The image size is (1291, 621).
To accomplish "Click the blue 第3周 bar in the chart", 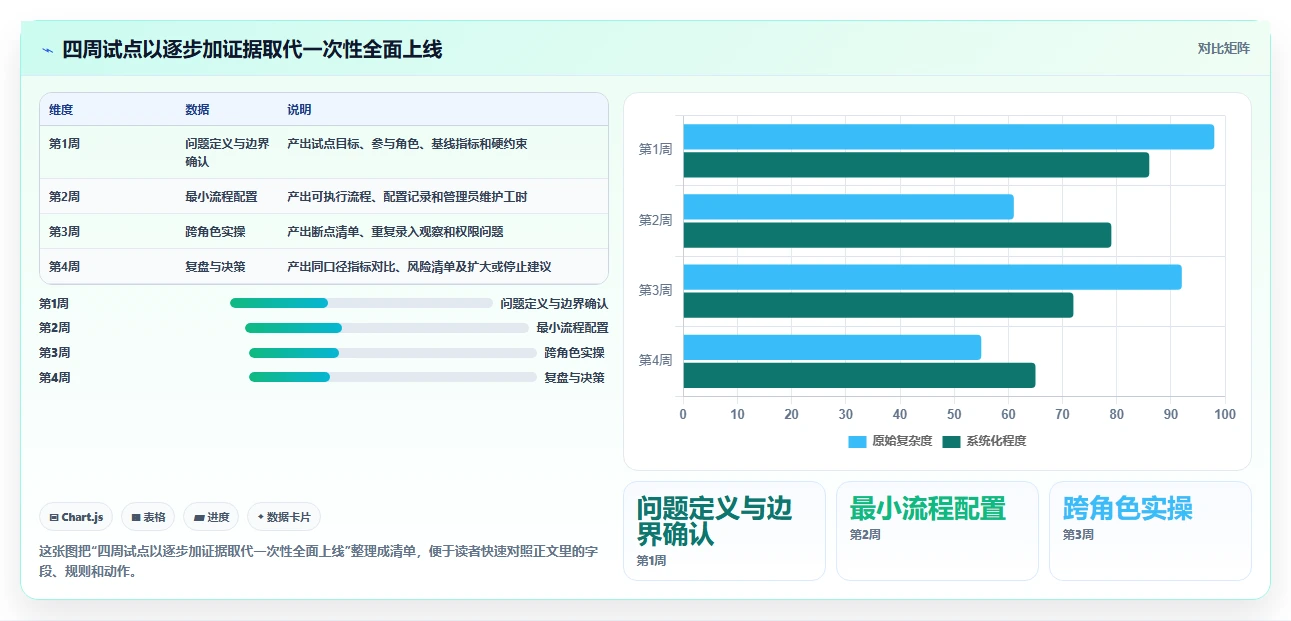I will point(932,277).
